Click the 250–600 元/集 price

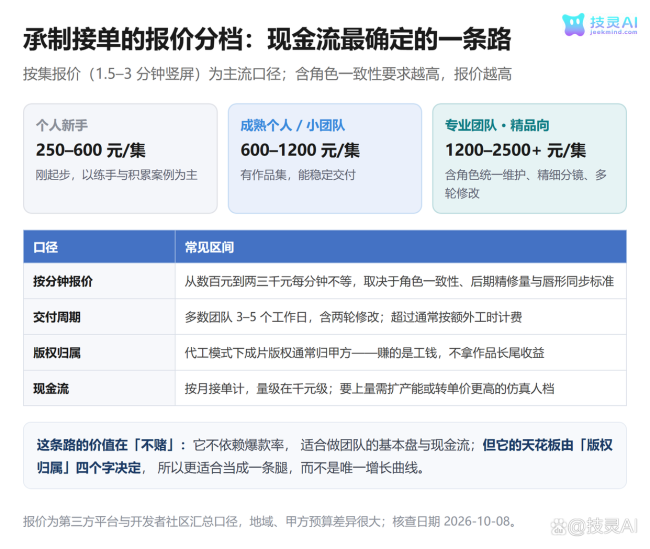pos(91,150)
